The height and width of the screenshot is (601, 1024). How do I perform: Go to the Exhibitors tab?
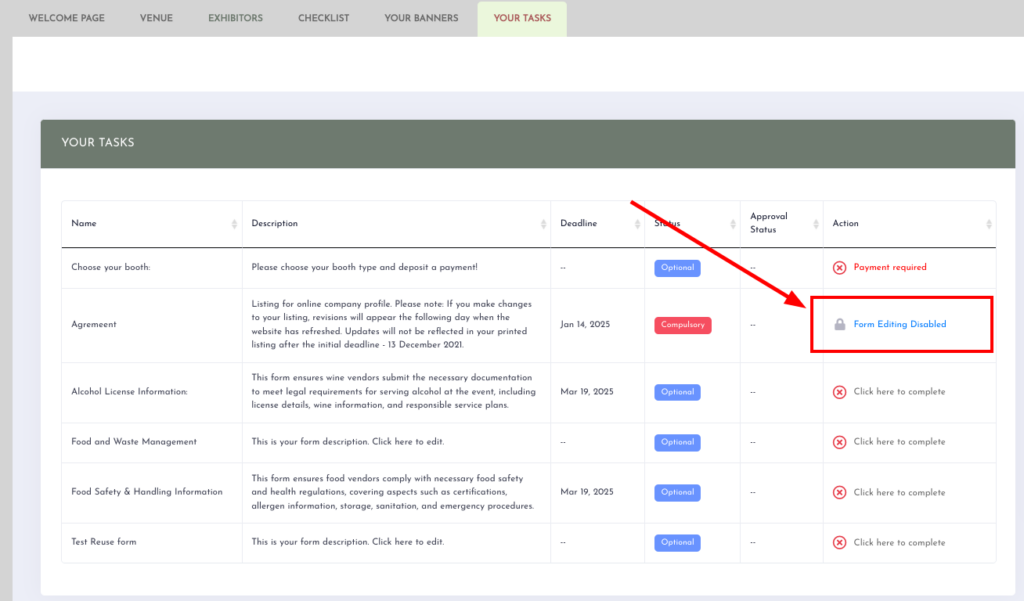pos(235,18)
